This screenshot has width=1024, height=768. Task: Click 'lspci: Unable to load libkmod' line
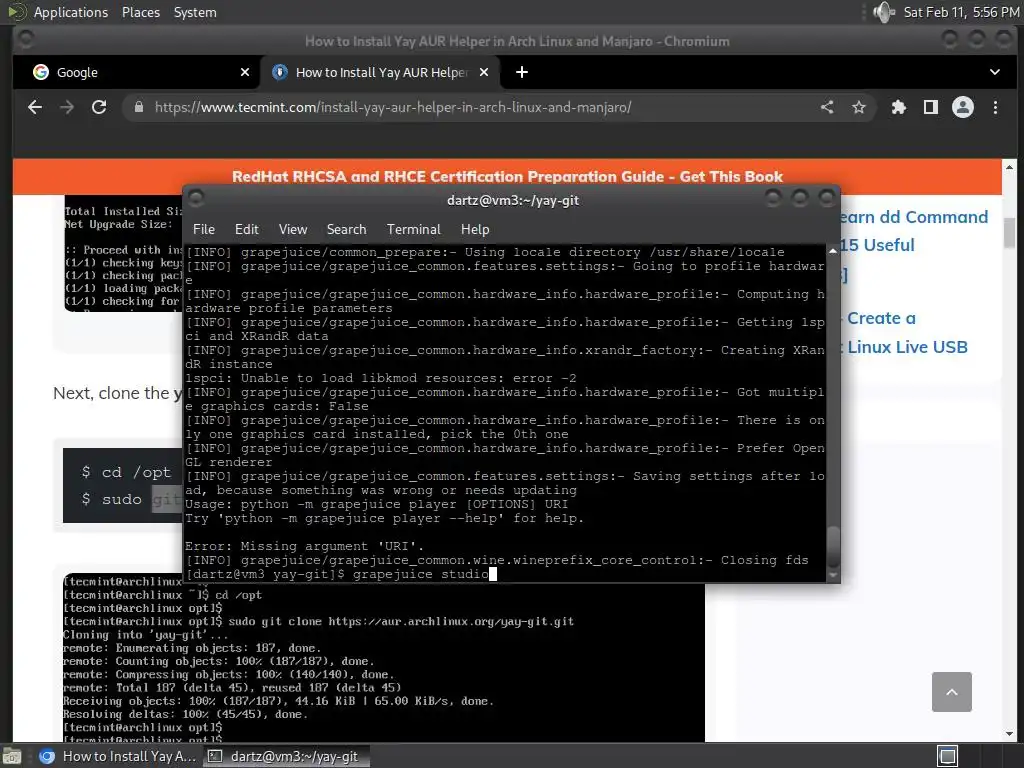tap(380, 378)
